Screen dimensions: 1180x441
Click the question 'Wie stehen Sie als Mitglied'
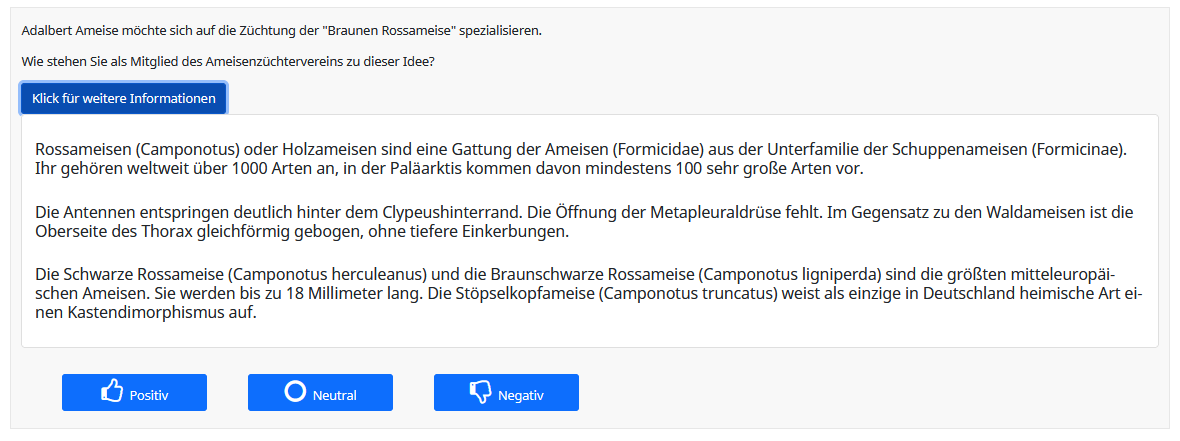[x=228, y=62]
